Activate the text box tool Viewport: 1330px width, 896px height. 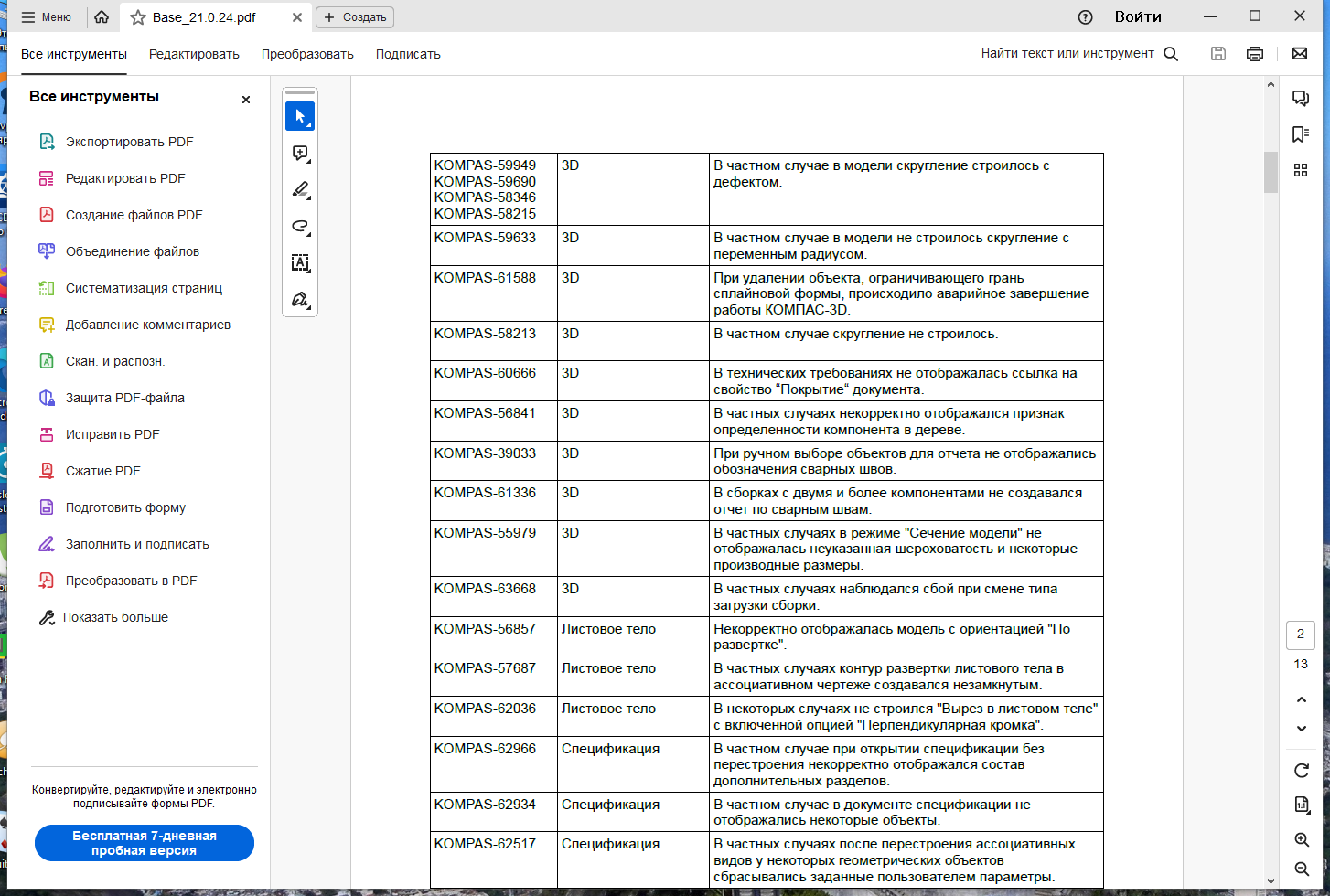[300, 262]
